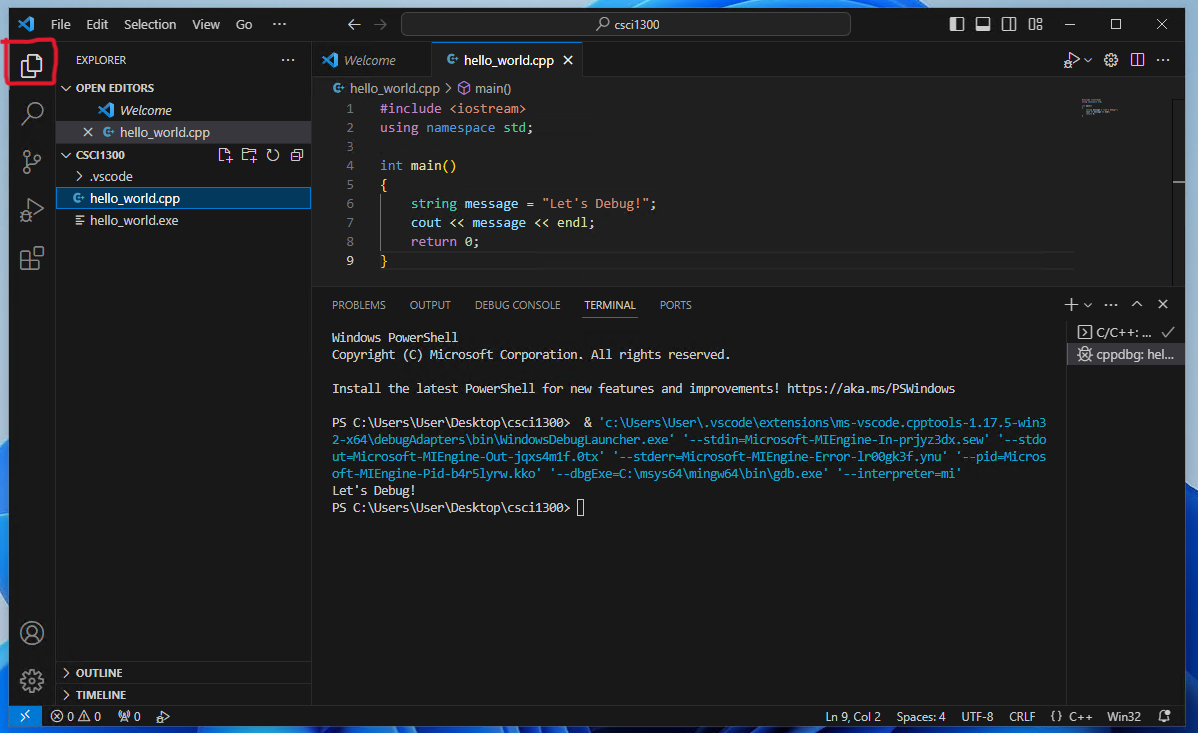
Task: Open the Selection menu
Action: 150,24
